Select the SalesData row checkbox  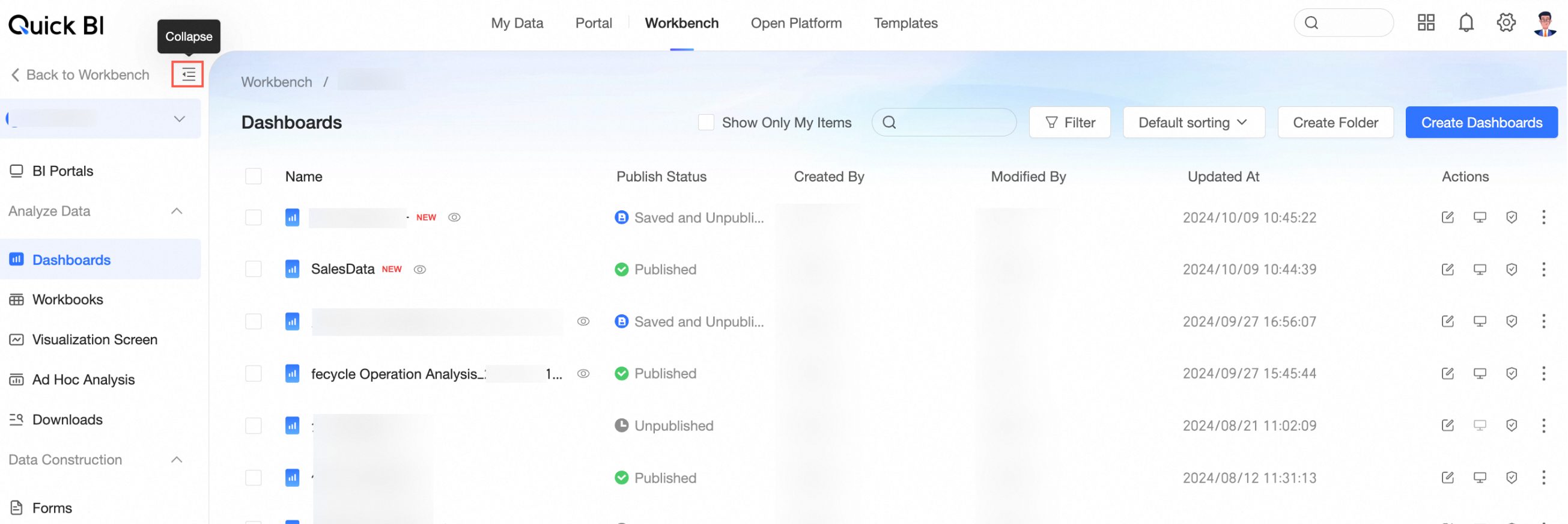pos(253,269)
